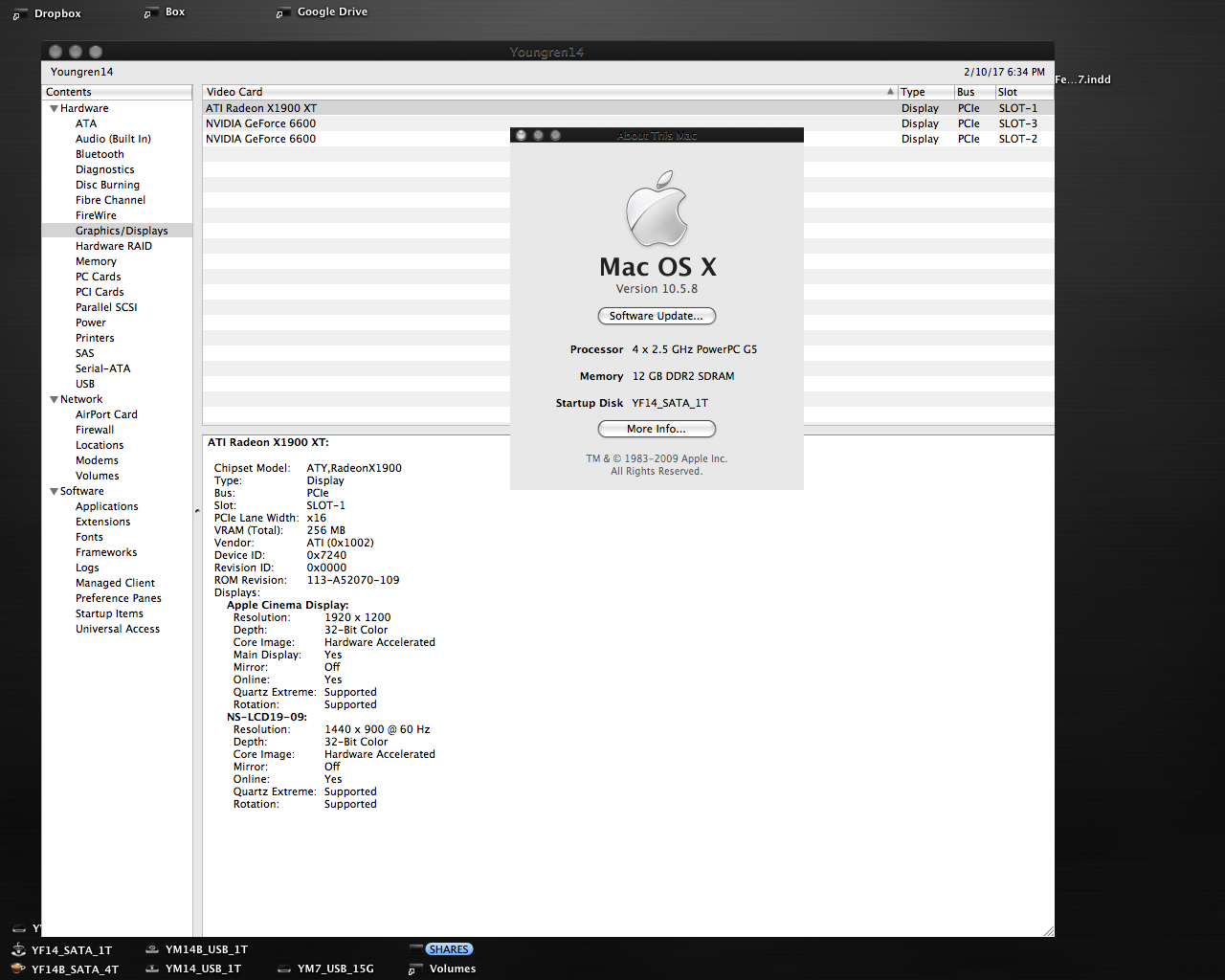Image resolution: width=1225 pixels, height=980 pixels.
Task: Open the Box desktop alias icon
Action: [150, 12]
